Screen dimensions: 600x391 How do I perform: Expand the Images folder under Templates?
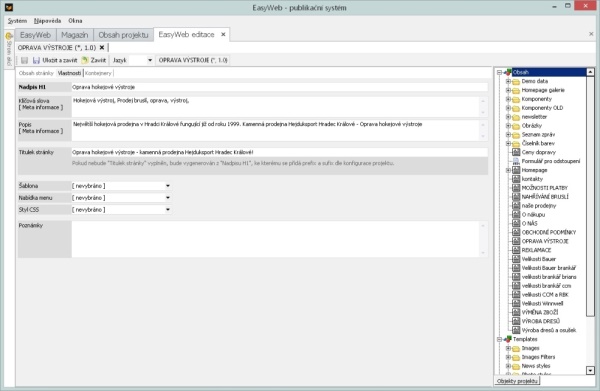(508, 349)
